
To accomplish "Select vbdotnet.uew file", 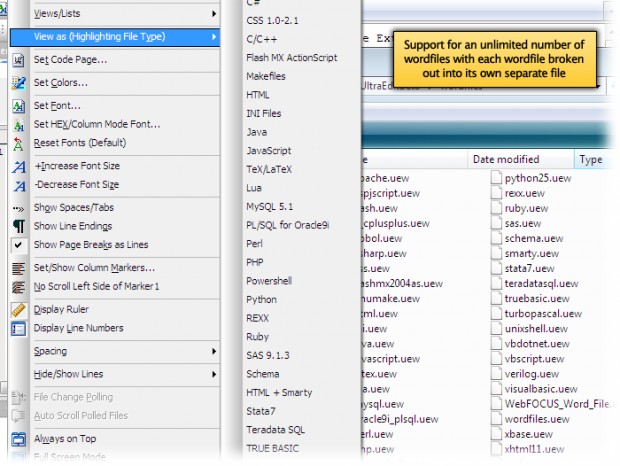I will (537, 344).
